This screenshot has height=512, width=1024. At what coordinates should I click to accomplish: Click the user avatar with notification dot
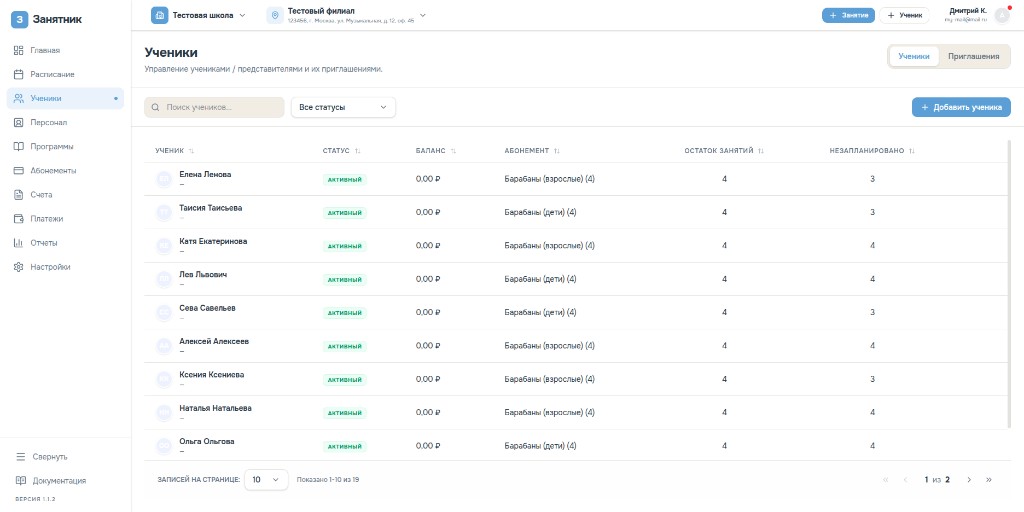pyautogui.click(x=1002, y=15)
